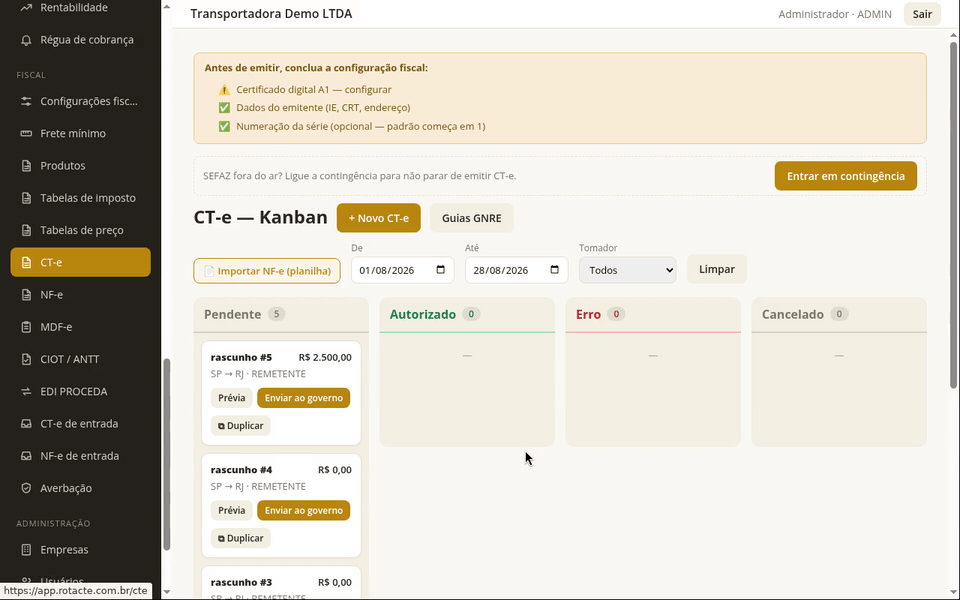Screen dimensions: 960x600
Task: Click the document icon beside Produtos
Action: tap(26, 166)
